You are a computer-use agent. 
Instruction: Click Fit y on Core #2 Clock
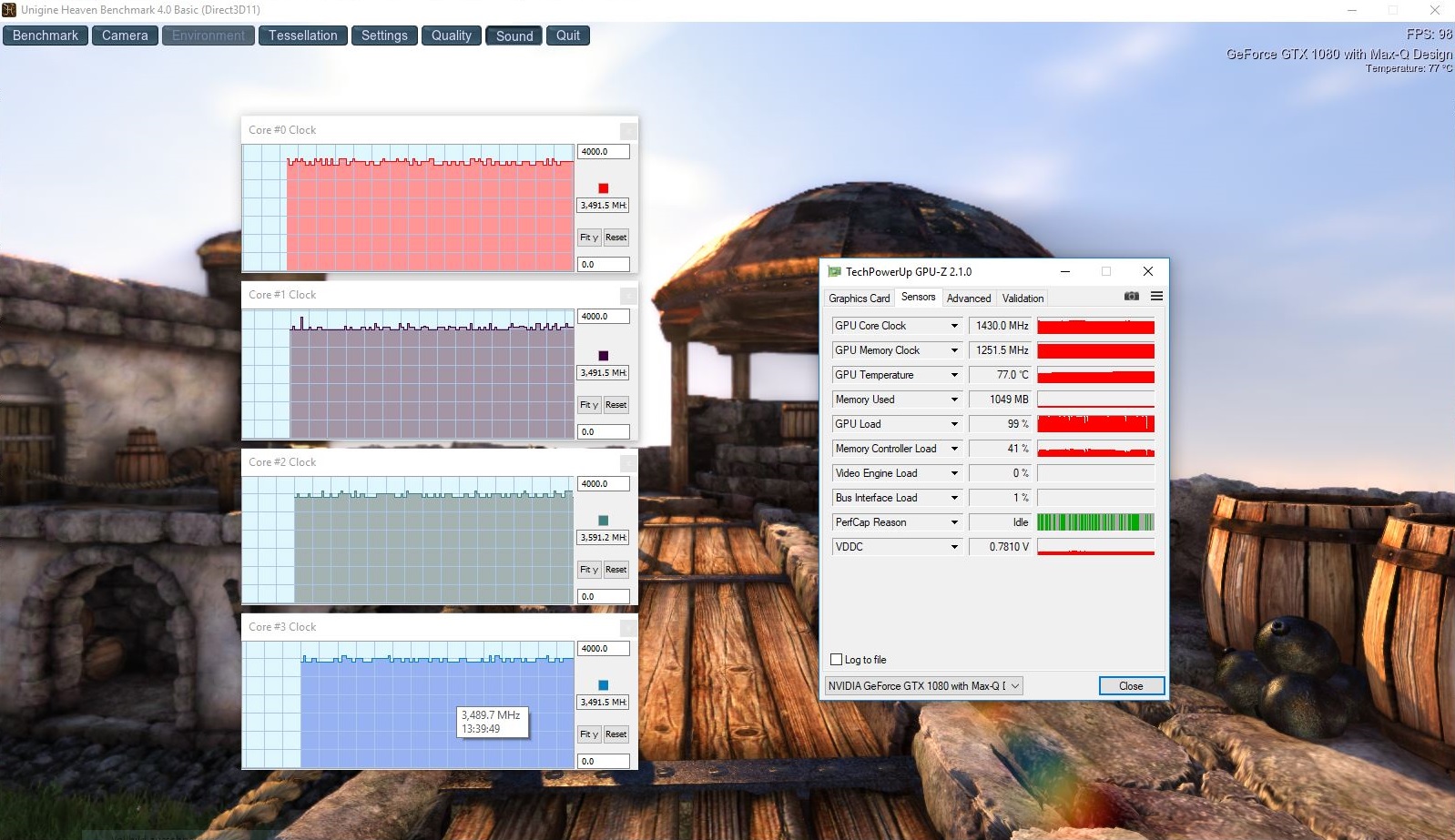coord(589,570)
